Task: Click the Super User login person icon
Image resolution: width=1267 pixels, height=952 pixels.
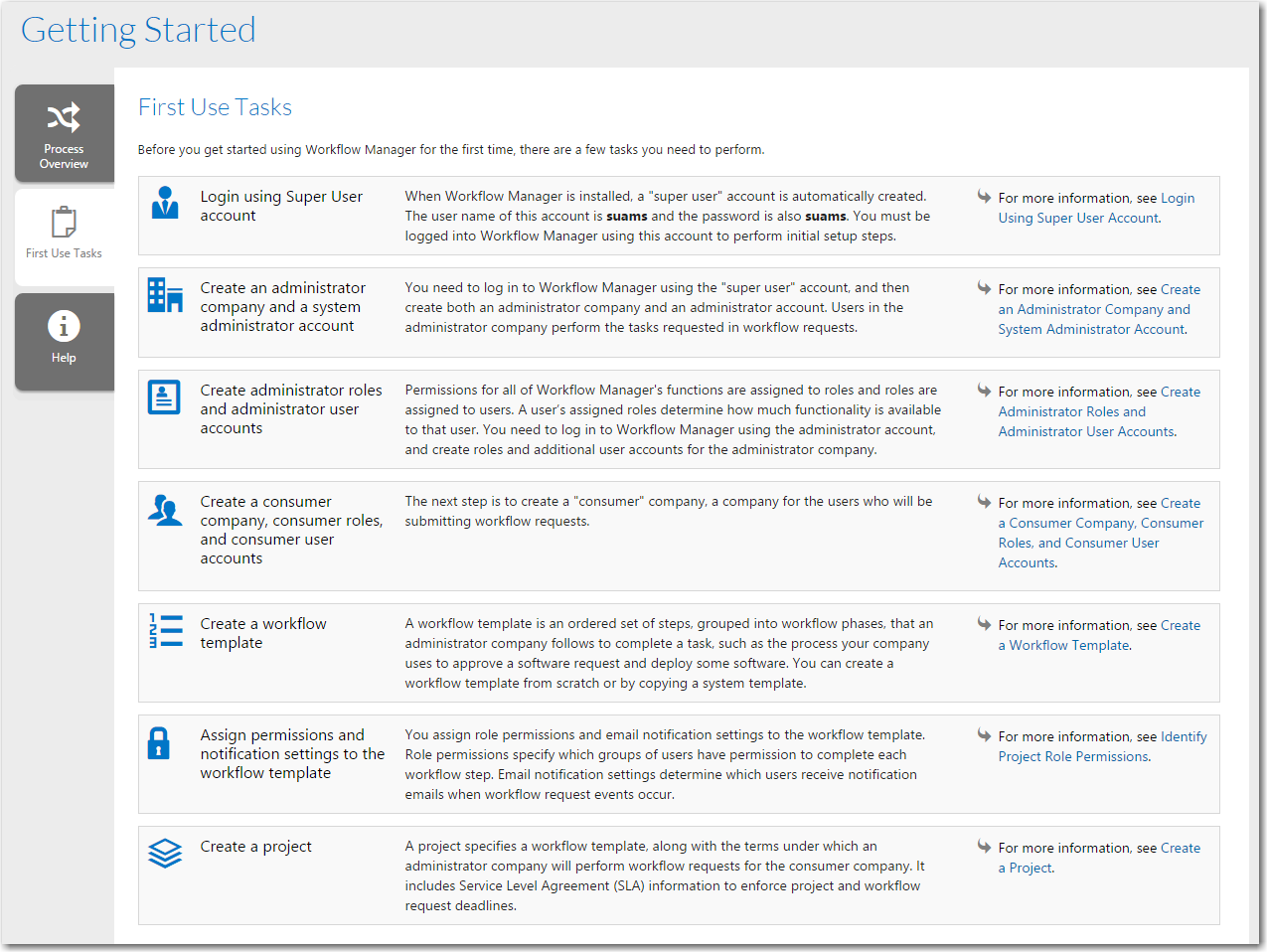Action: (x=165, y=203)
